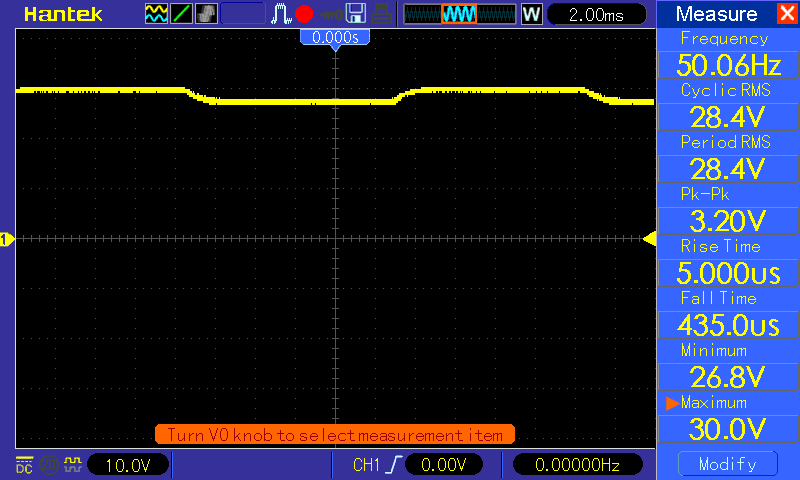Screen dimensions: 800x480
Task: Select the Pk-Pk measurement label
Action: tap(705, 194)
